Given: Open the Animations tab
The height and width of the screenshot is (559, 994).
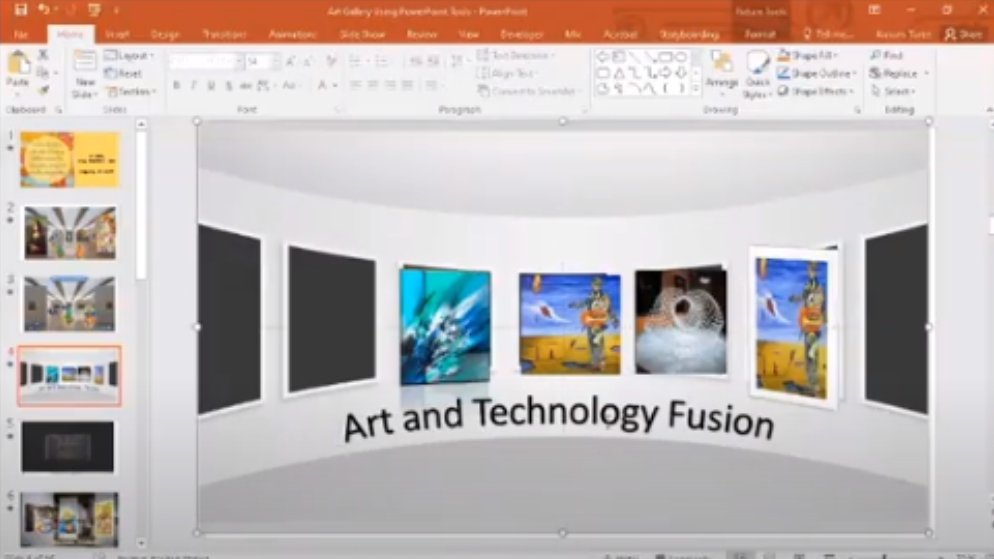Looking at the screenshot, I should (x=292, y=34).
